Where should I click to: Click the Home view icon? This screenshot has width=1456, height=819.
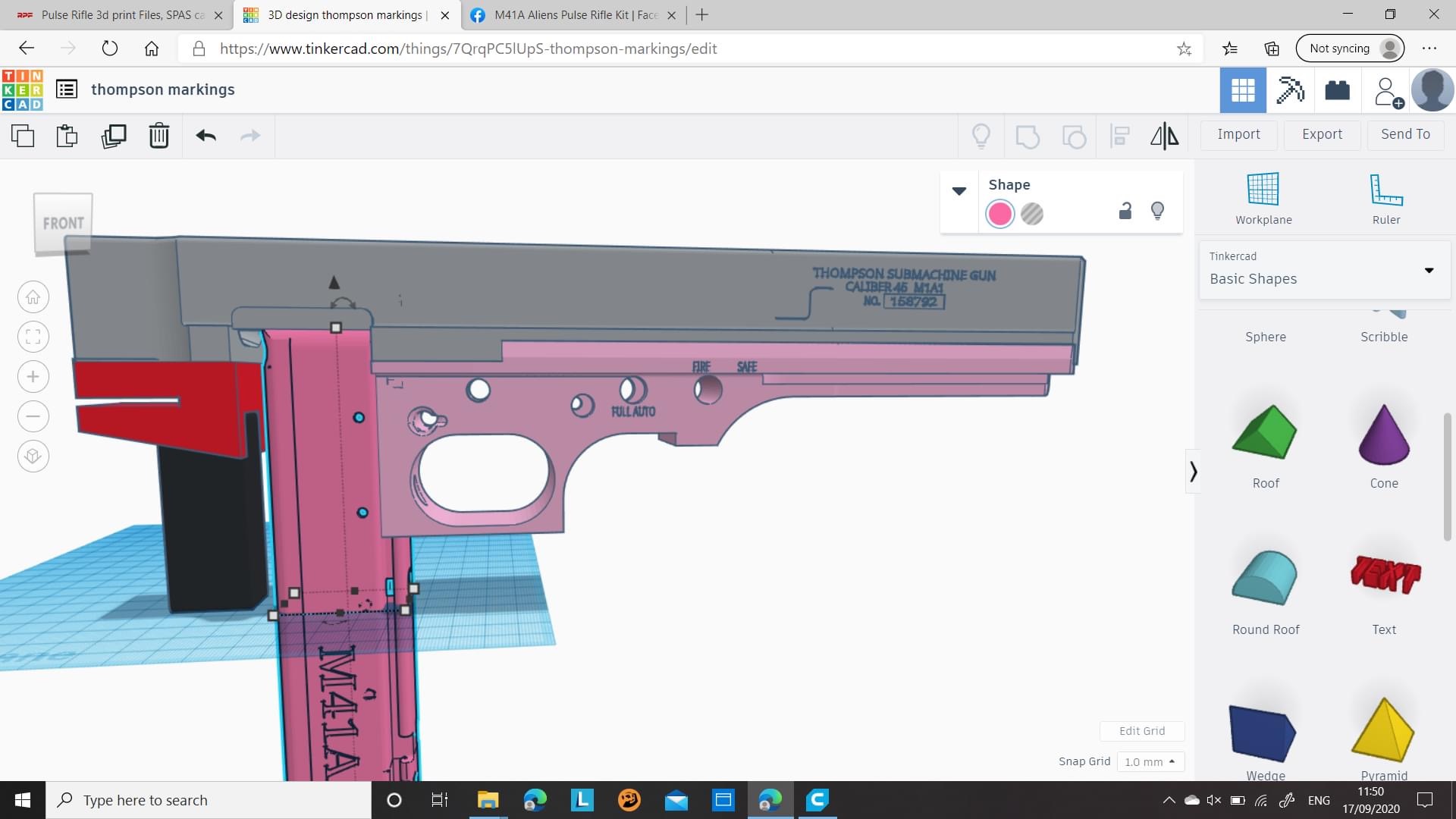pos(33,297)
